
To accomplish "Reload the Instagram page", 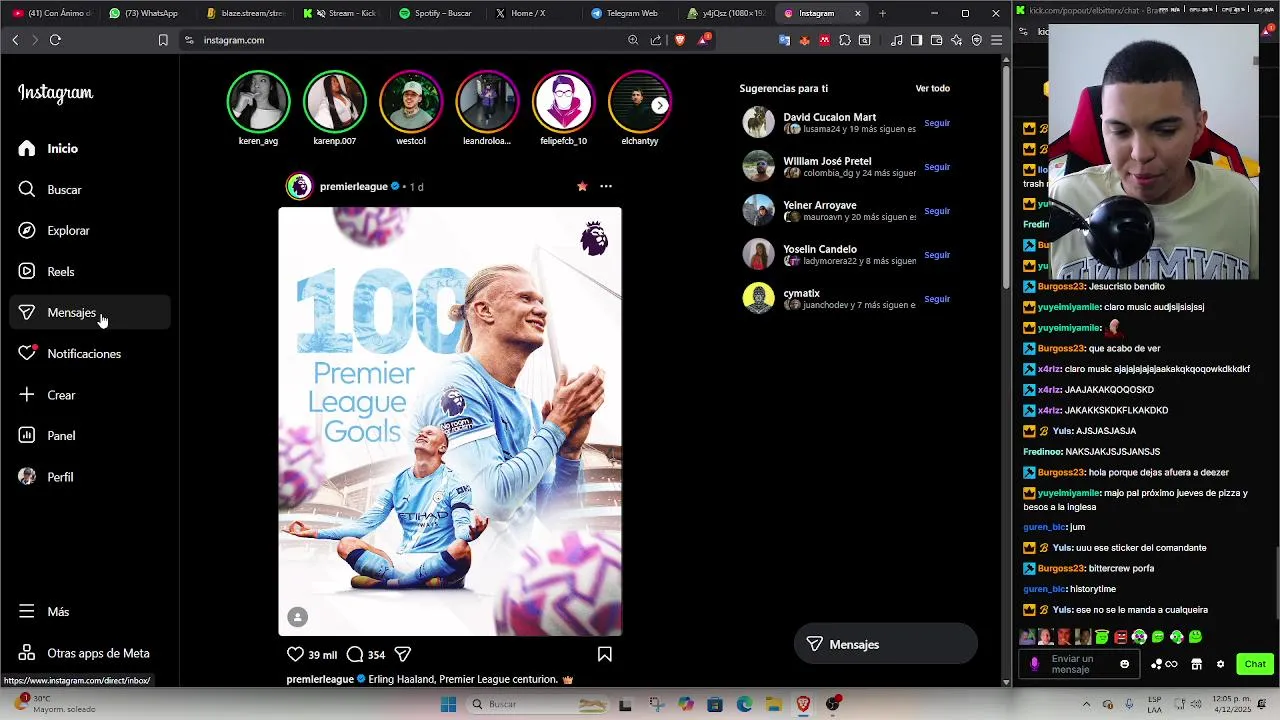I will [x=55, y=40].
